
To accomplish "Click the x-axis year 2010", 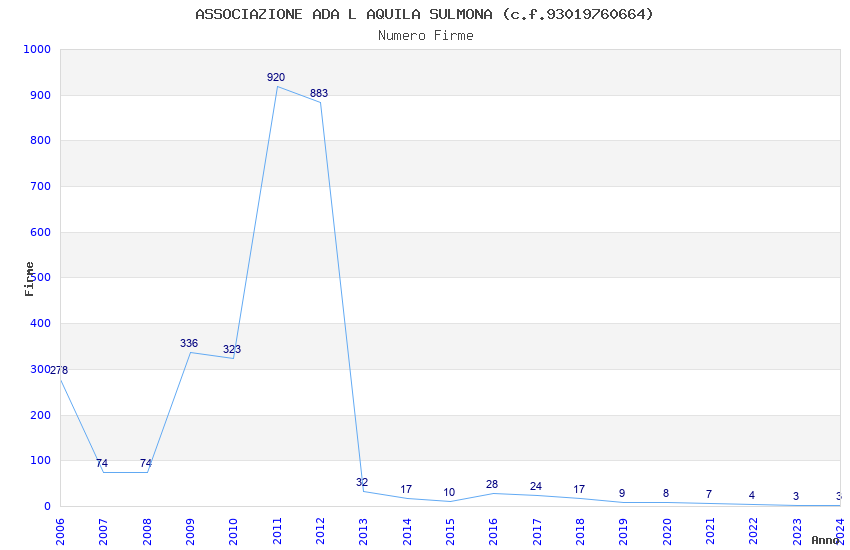I will [234, 531].
